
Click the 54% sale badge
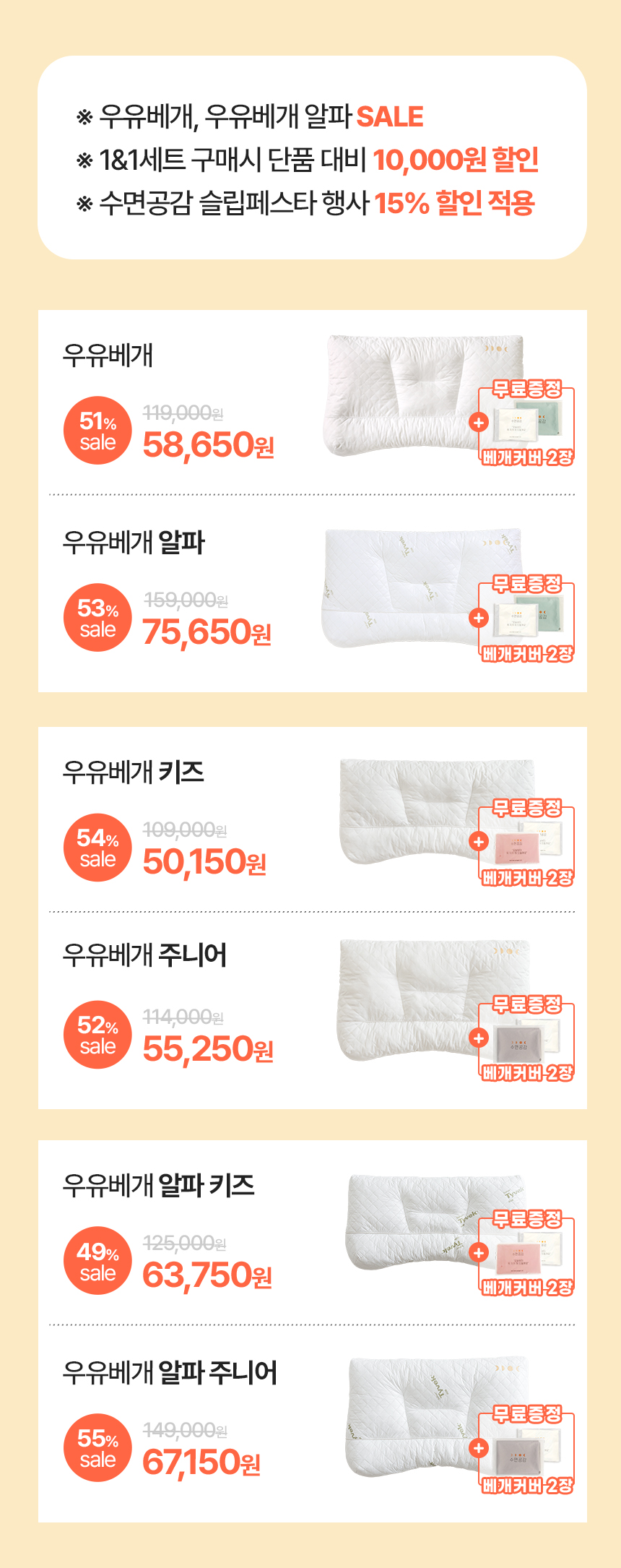click(x=97, y=848)
